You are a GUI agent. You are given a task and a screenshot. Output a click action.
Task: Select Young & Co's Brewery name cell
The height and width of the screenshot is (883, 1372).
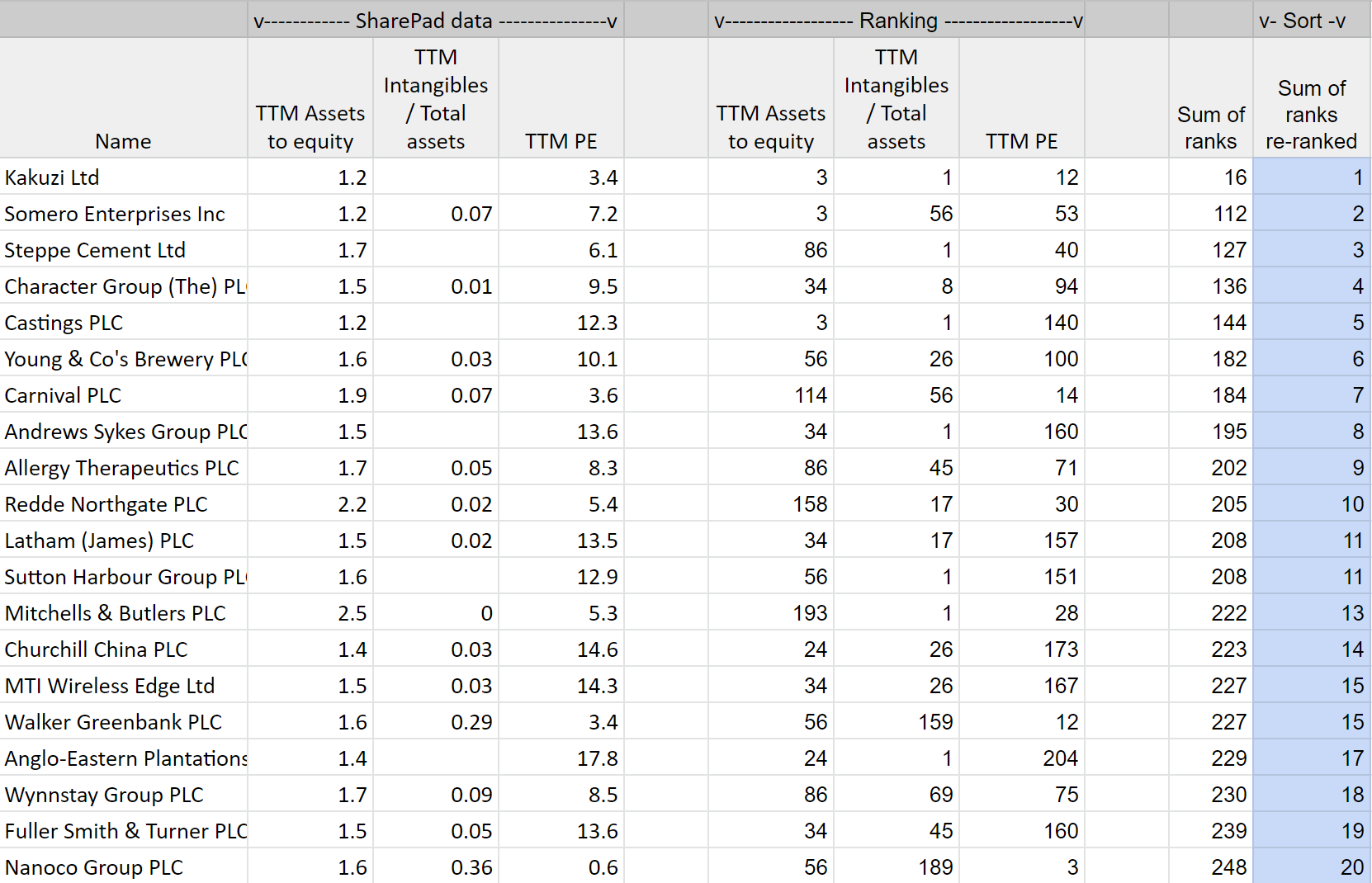[124, 358]
